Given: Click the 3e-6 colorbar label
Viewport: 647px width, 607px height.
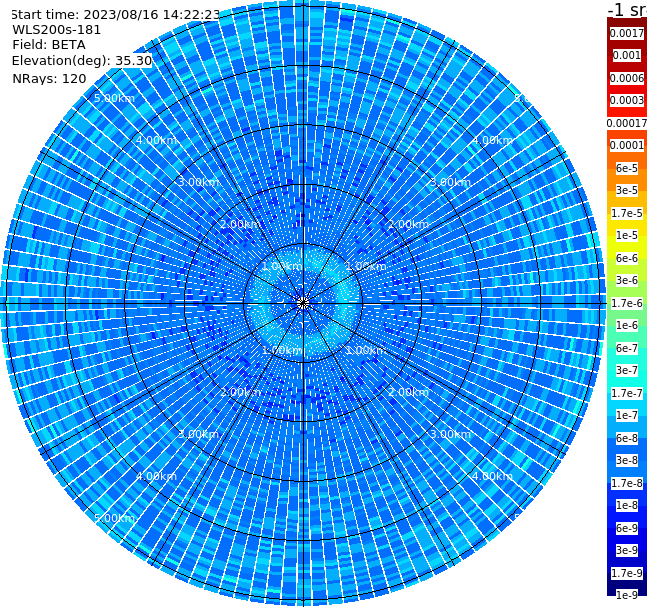Looking at the screenshot, I should click(627, 280).
